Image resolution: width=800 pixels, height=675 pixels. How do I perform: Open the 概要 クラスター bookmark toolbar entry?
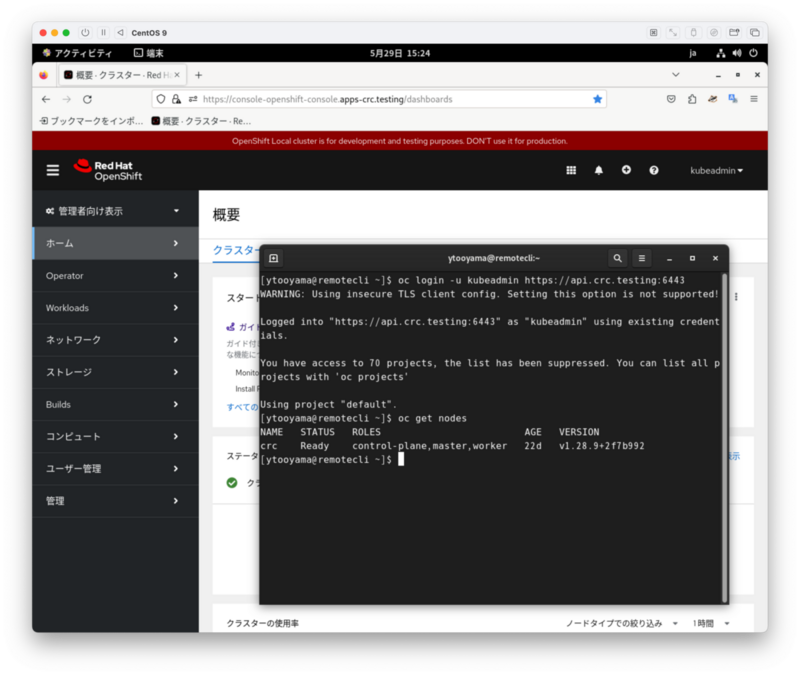tap(201, 121)
